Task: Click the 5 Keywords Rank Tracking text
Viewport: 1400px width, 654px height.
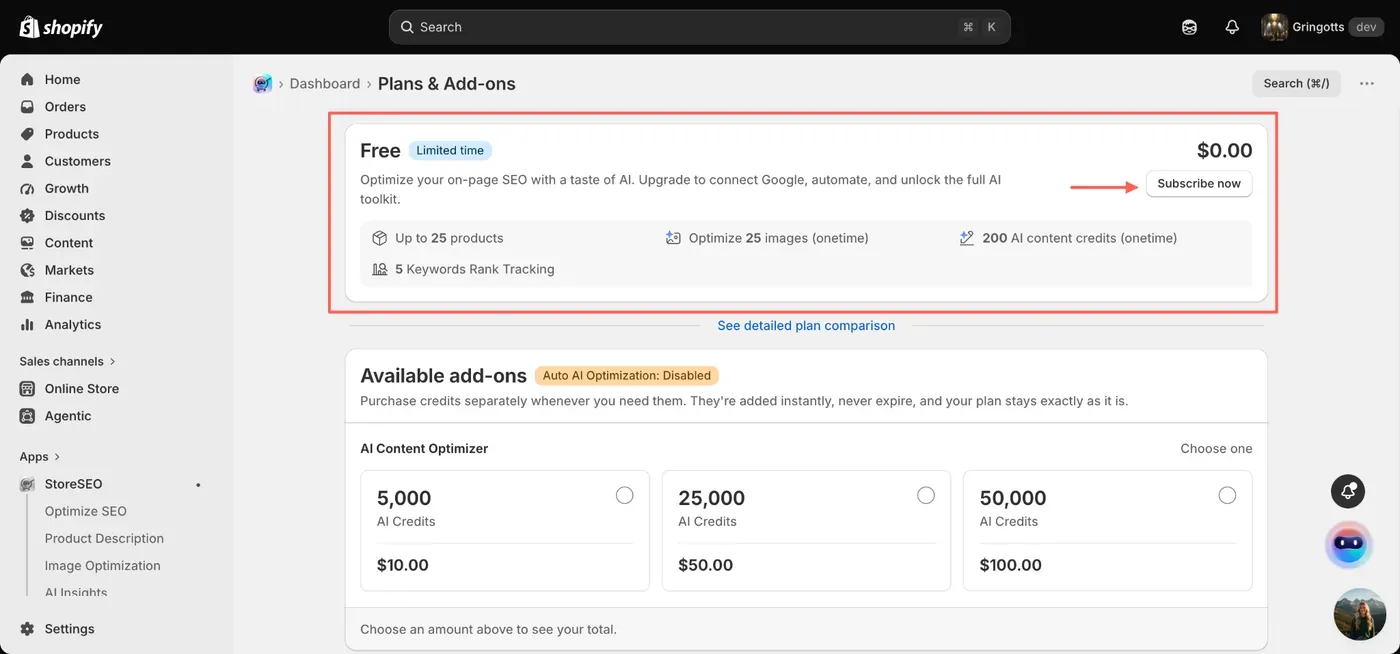Action: pos(474,269)
